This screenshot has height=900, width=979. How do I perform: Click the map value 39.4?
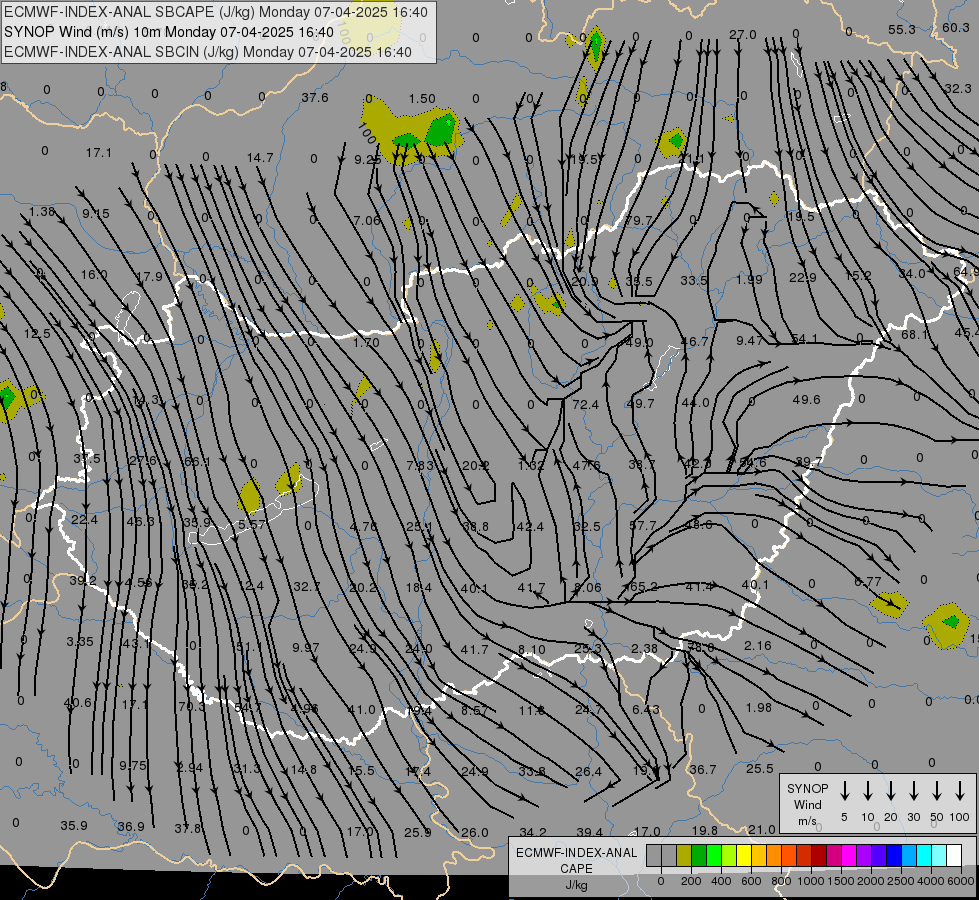tap(589, 832)
